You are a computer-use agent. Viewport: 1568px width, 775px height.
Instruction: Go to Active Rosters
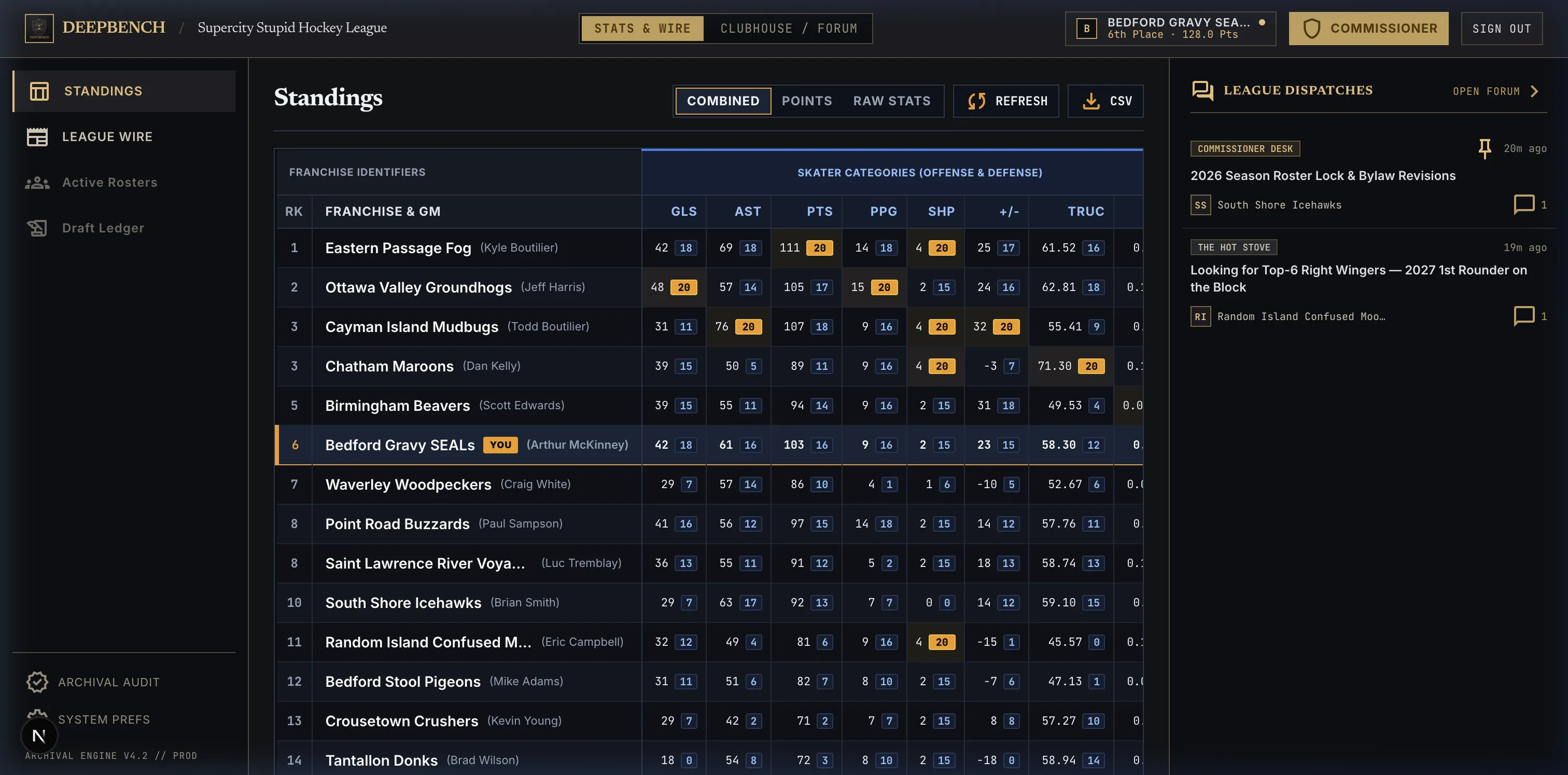124,183
